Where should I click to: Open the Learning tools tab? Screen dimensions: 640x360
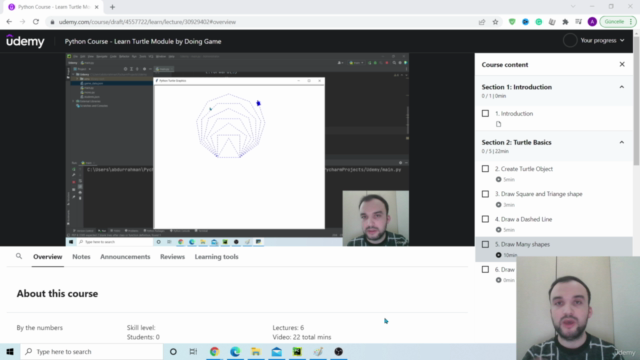click(x=216, y=257)
